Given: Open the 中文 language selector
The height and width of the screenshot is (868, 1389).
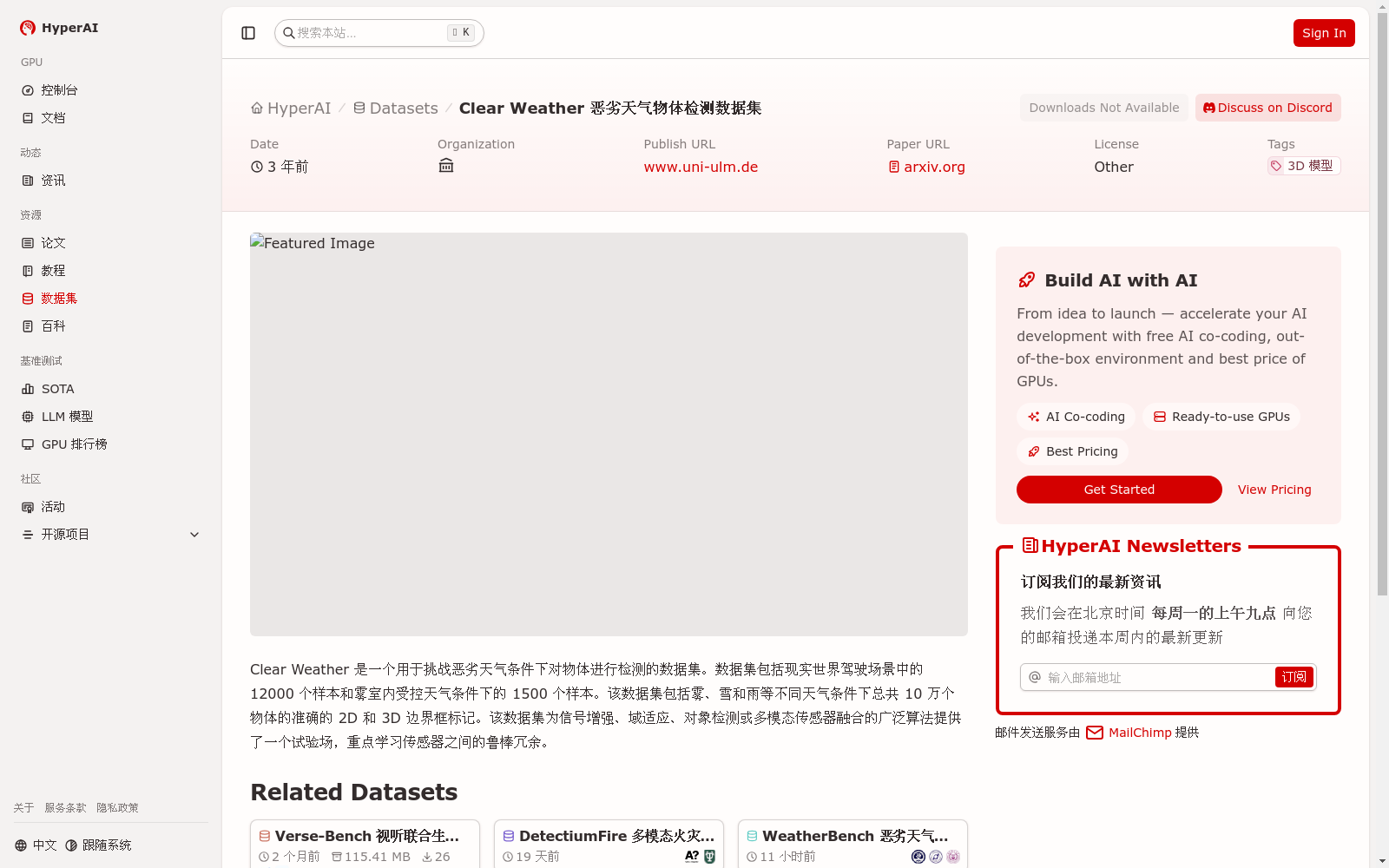Looking at the screenshot, I should coord(36,845).
